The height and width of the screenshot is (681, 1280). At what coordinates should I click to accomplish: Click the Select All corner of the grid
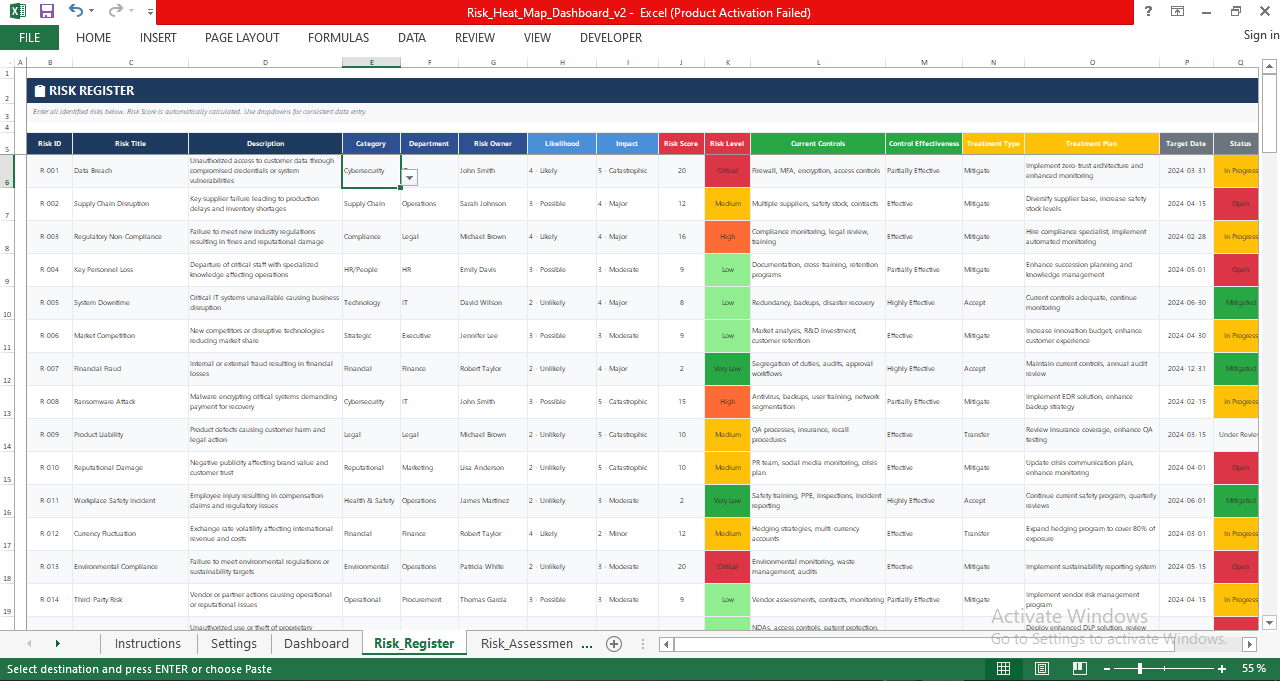click(x=7, y=62)
